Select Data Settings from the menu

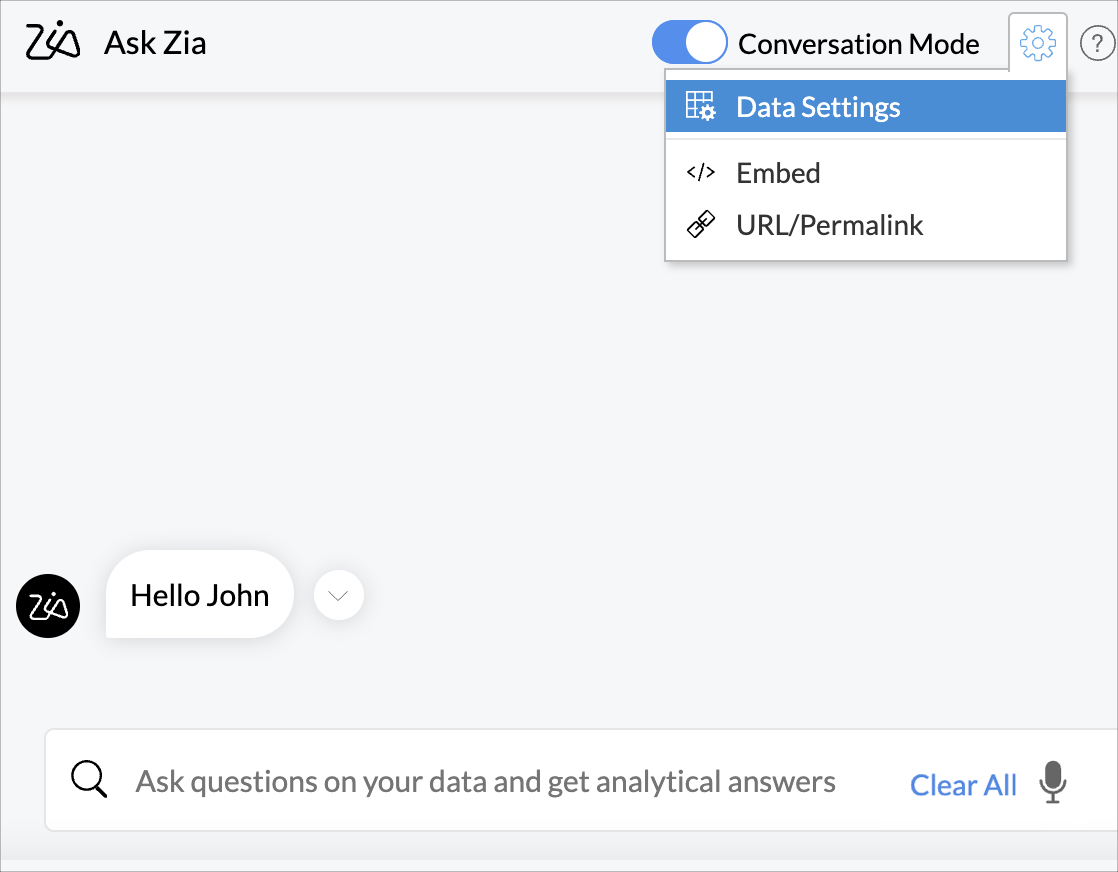point(818,107)
